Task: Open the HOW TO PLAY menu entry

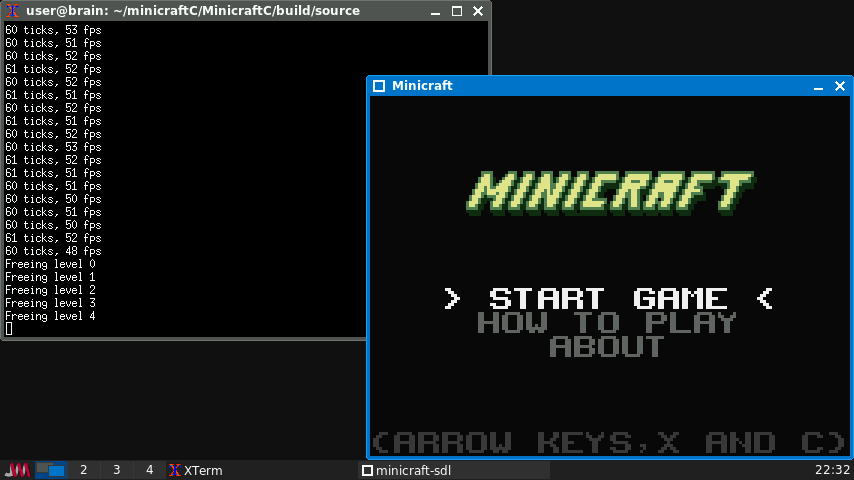Action: coord(606,322)
